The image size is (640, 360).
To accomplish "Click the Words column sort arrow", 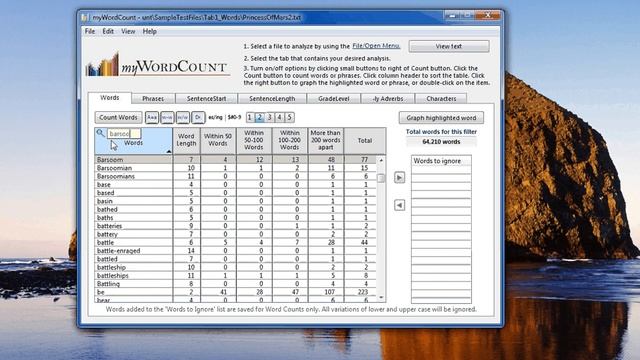I will pyautogui.click(x=169, y=151).
